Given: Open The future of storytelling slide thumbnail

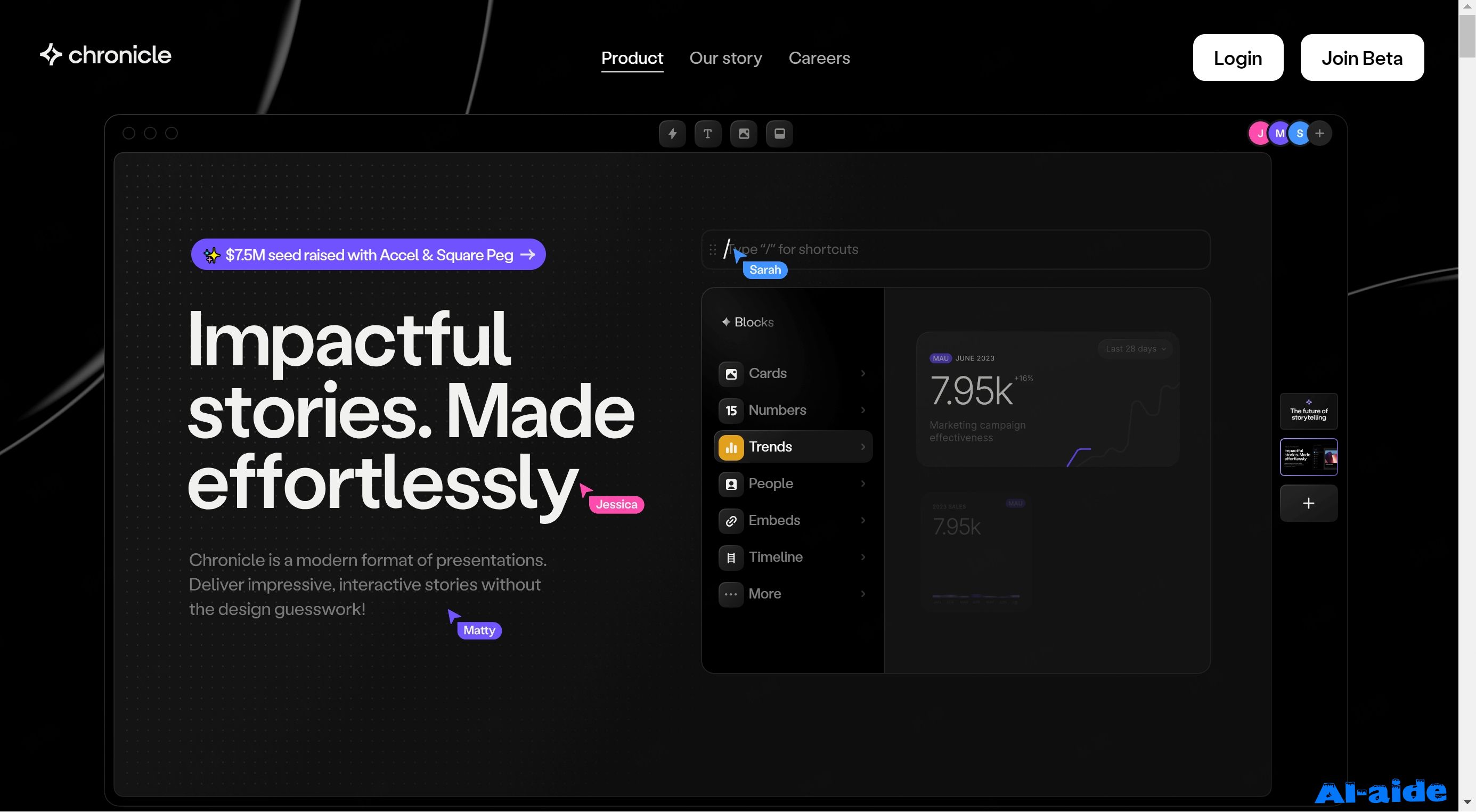Looking at the screenshot, I should 1309,412.
